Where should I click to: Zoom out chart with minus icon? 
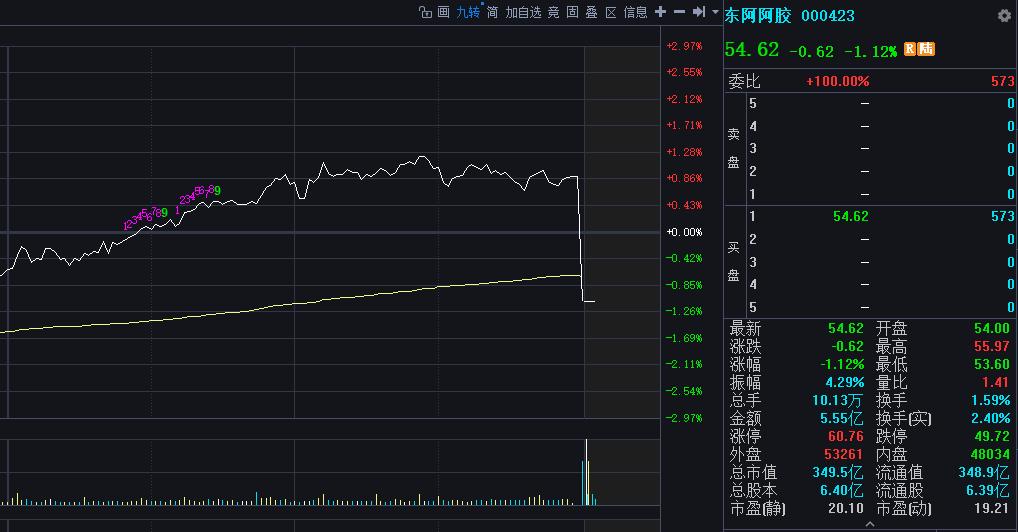click(679, 12)
